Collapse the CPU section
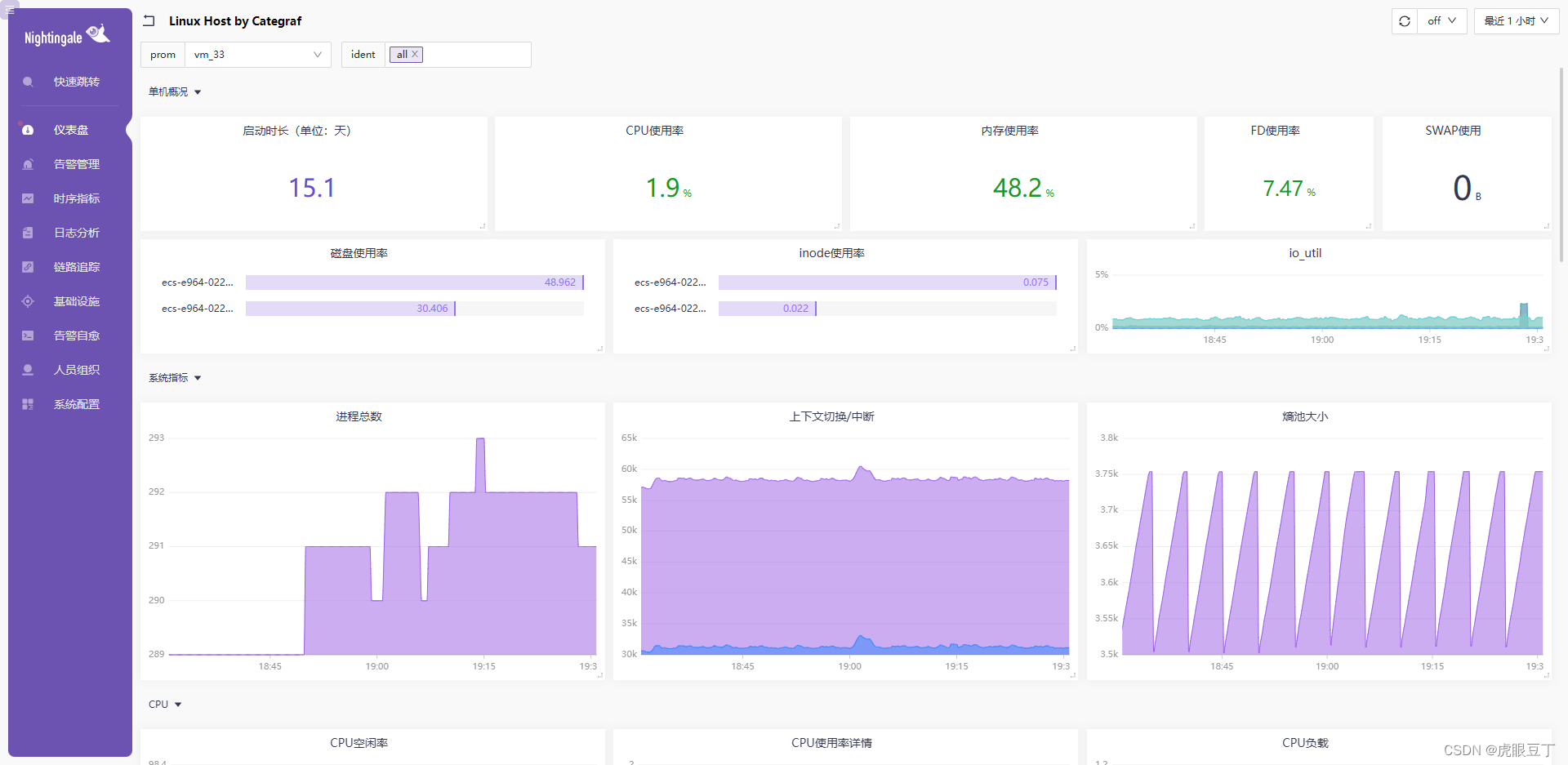Viewport: 1568px width, 765px height. [165, 705]
